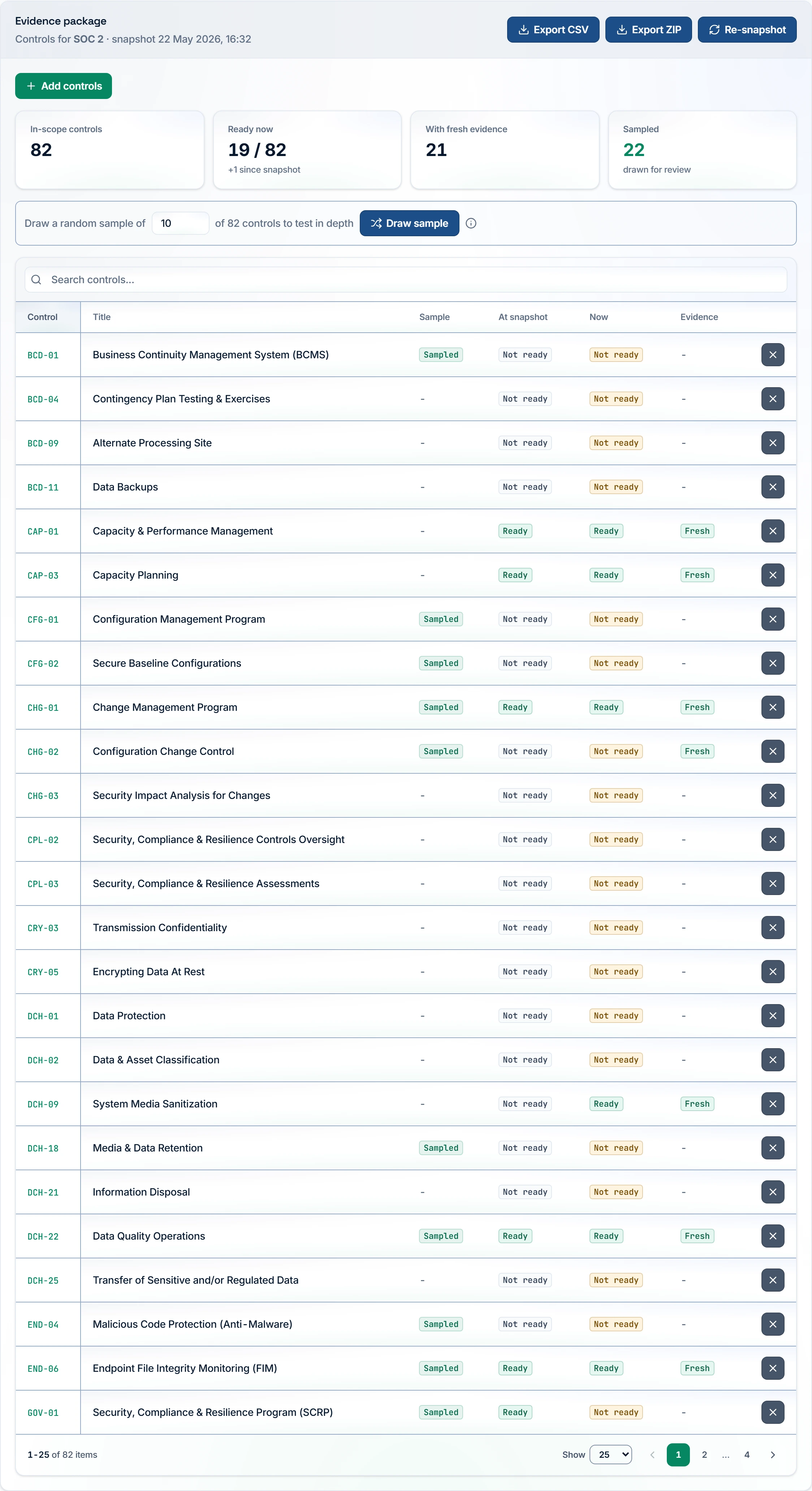Click the info icon beside Draw sample
This screenshot has width=812, height=1491.
pyautogui.click(x=471, y=224)
